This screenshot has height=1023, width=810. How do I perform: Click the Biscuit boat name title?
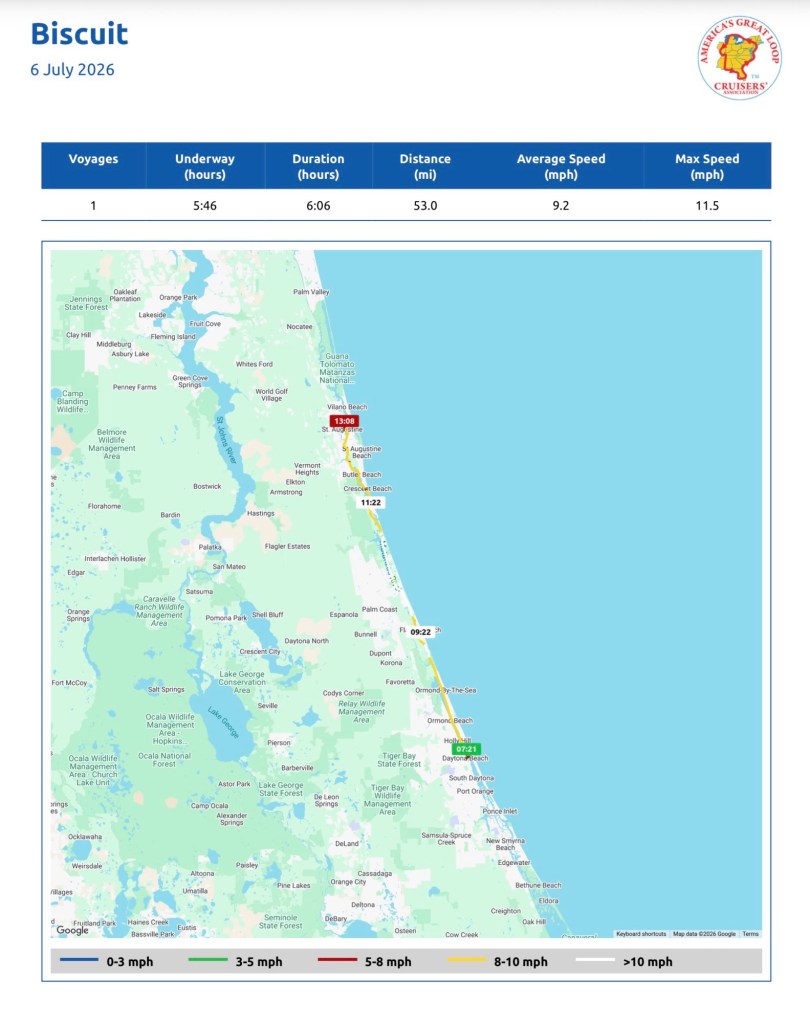point(80,34)
